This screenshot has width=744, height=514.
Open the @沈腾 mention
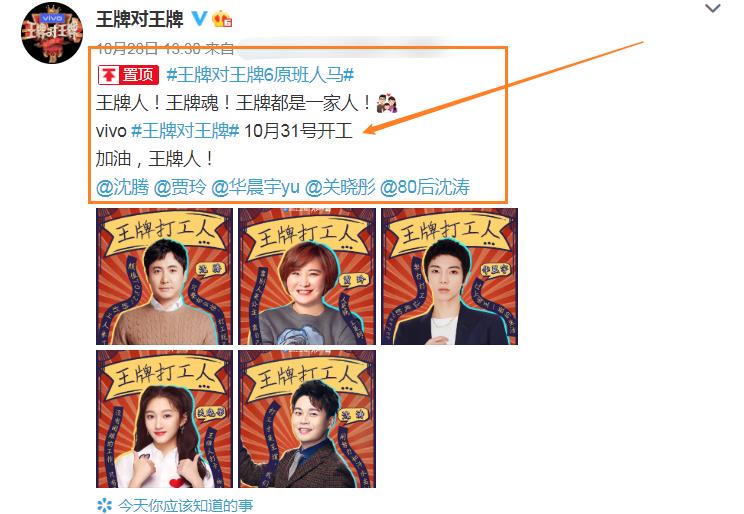(x=122, y=187)
